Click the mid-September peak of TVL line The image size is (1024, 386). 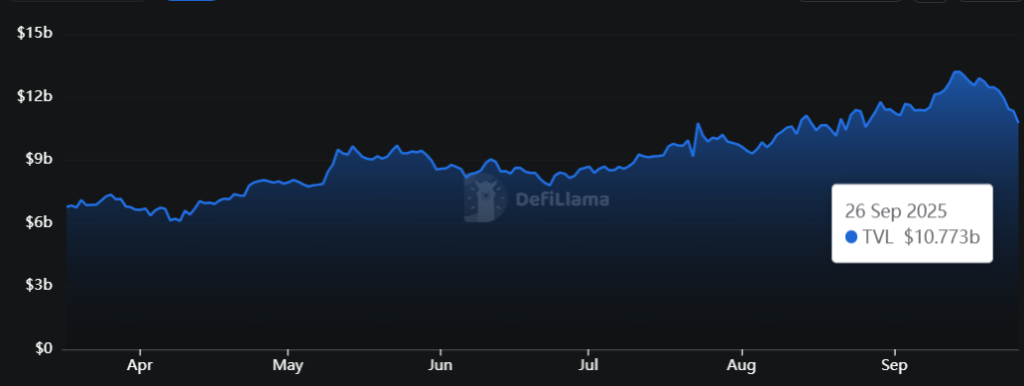click(957, 71)
